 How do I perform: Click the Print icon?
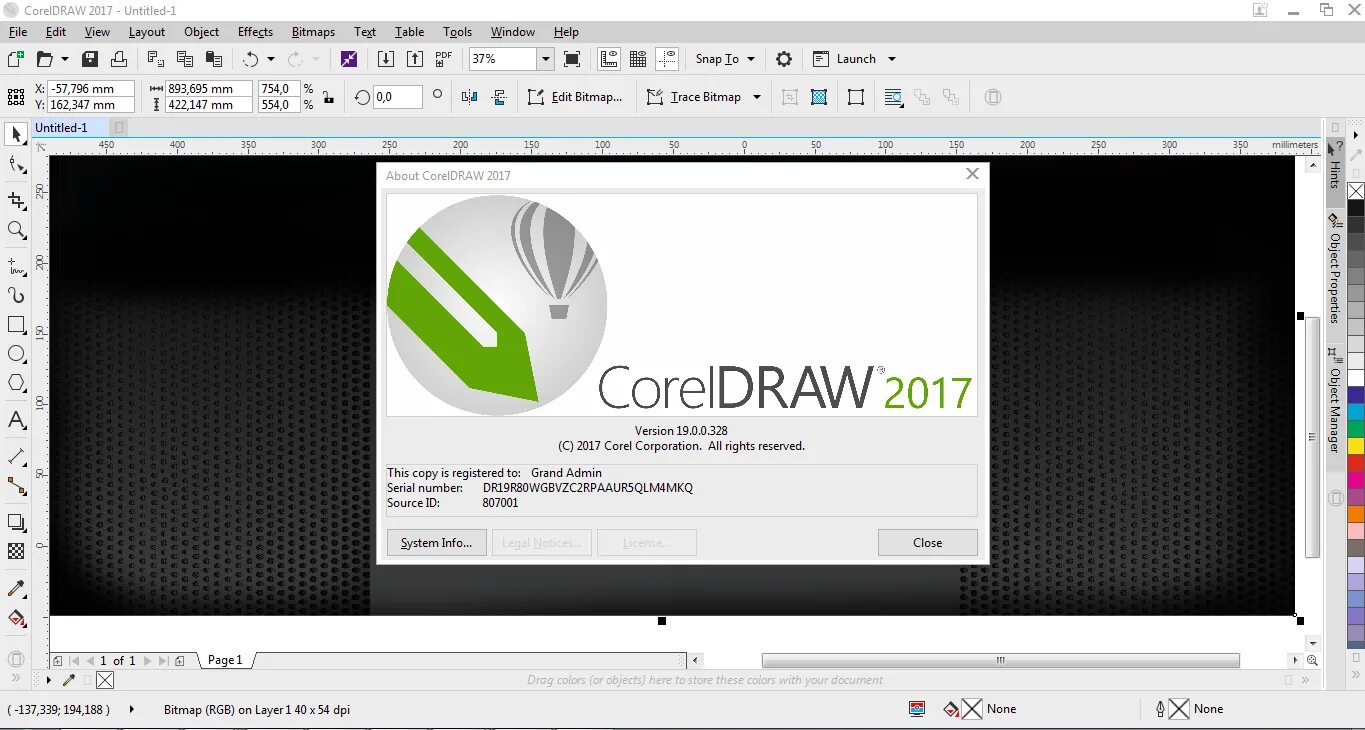(119, 59)
